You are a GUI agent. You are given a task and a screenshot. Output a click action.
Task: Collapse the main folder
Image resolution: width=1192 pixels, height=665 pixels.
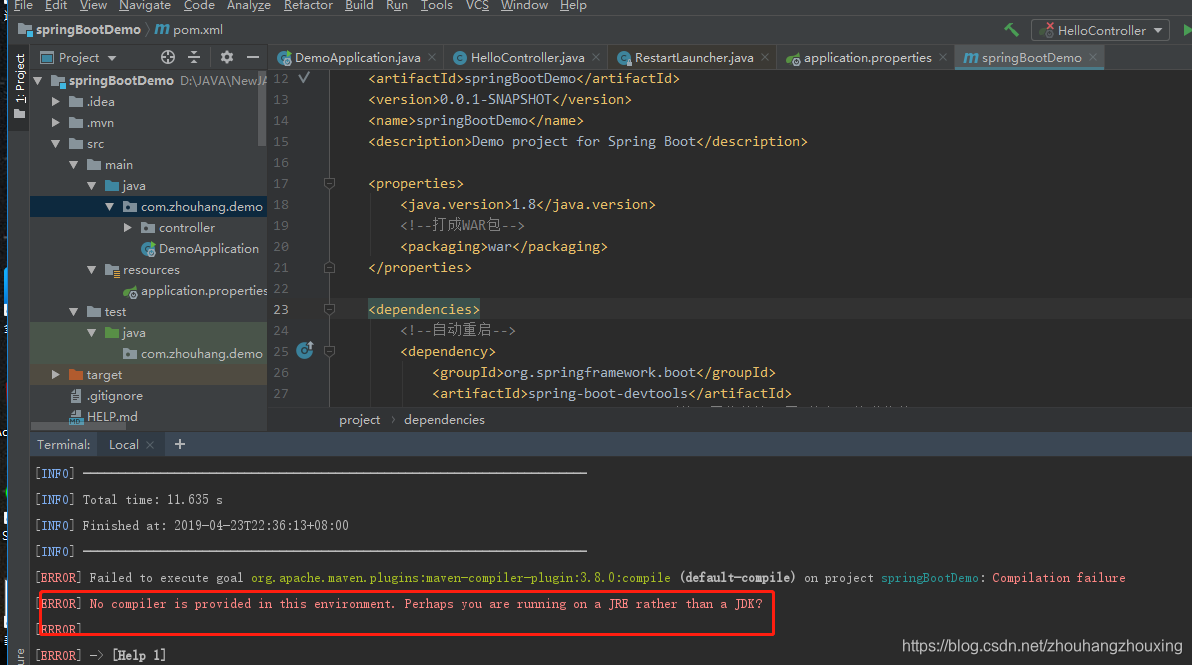pyautogui.click(x=74, y=165)
